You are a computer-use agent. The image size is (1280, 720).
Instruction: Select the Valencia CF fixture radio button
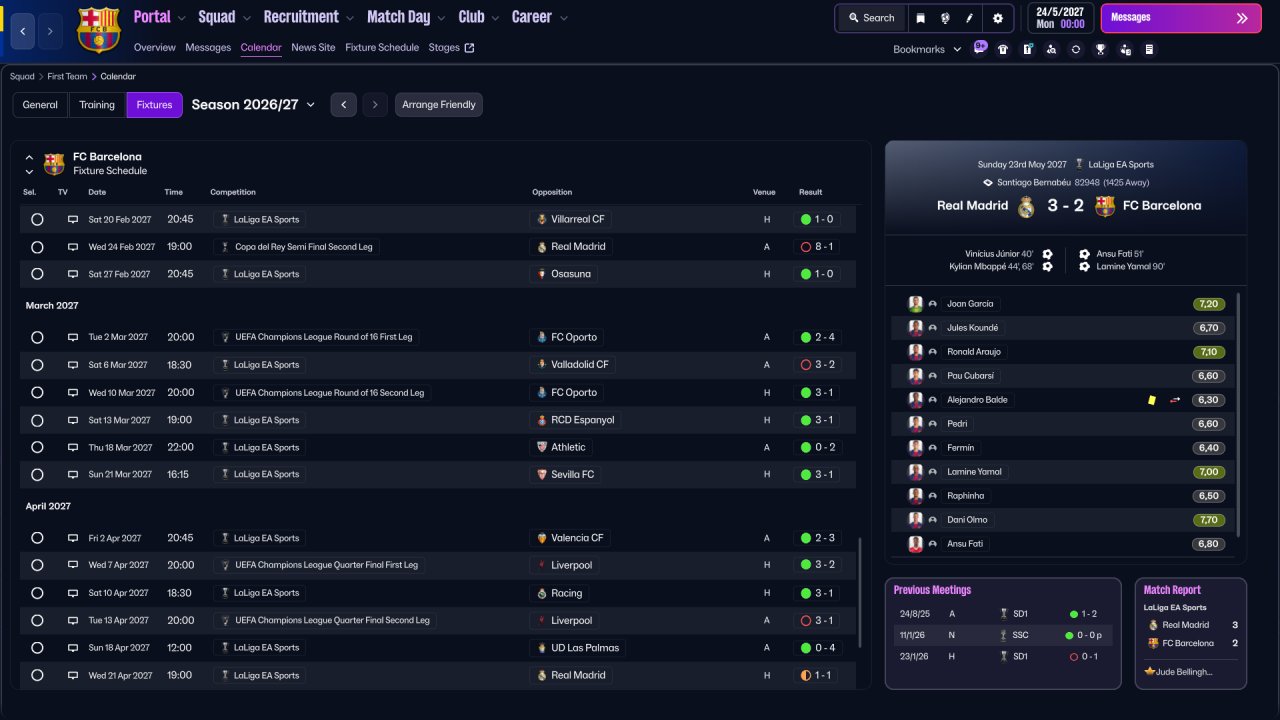tap(37, 538)
